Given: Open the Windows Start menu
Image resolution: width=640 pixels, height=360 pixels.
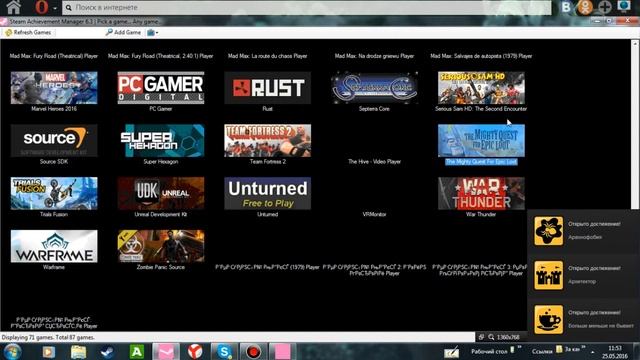Looking at the screenshot, I should pyautogui.click(x=12, y=351).
